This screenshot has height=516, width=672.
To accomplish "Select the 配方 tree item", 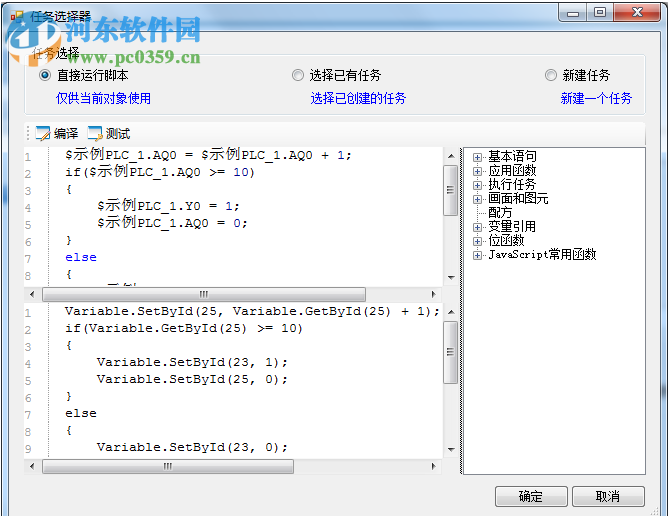I will [x=500, y=213].
